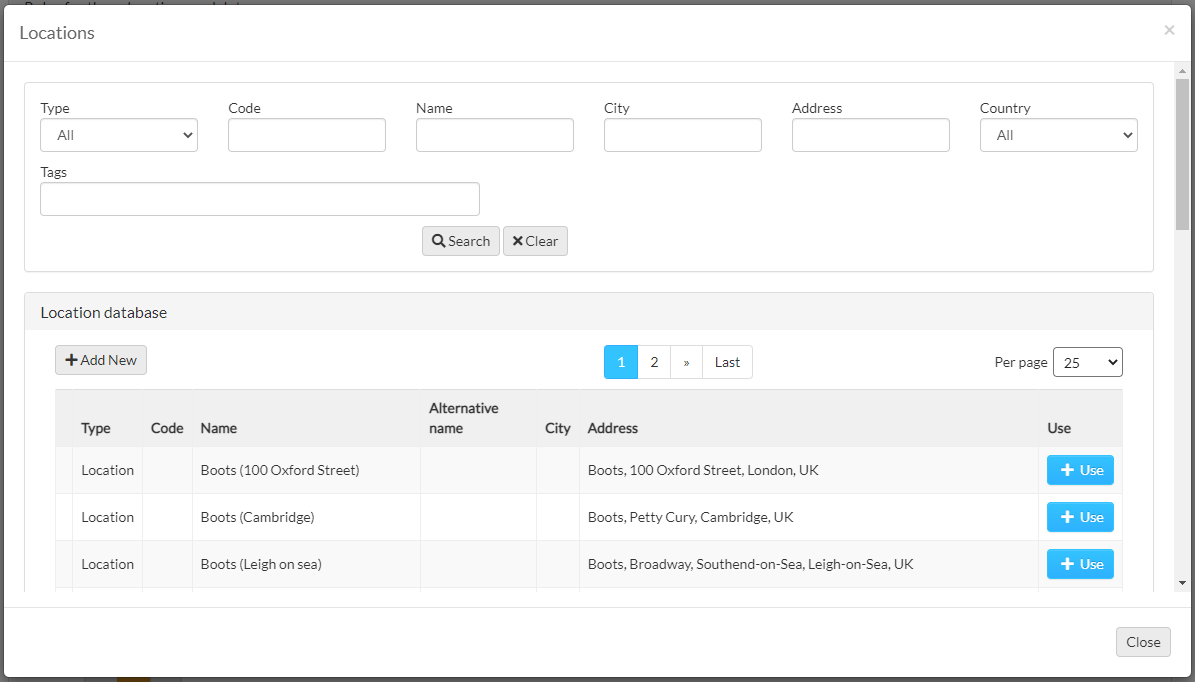1195x682 pixels.
Task: Use Boots (Cambridge) location
Action: 1080,517
